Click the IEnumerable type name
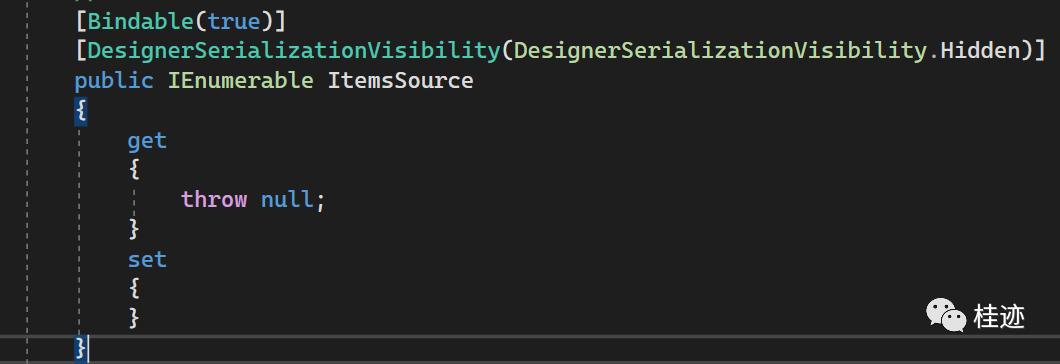This screenshot has height=364, width=1060. pos(241,81)
